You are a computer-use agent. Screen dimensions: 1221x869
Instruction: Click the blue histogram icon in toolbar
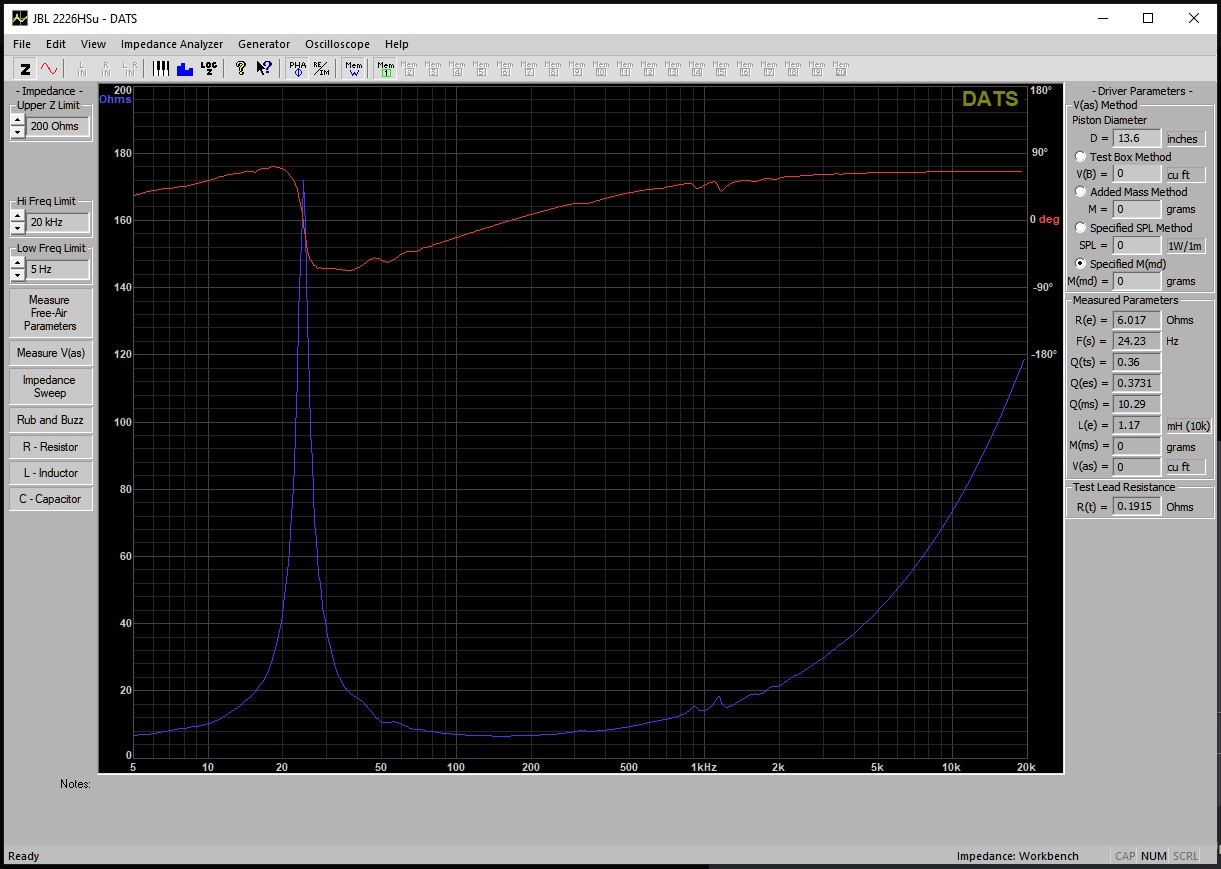tap(185, 68)
